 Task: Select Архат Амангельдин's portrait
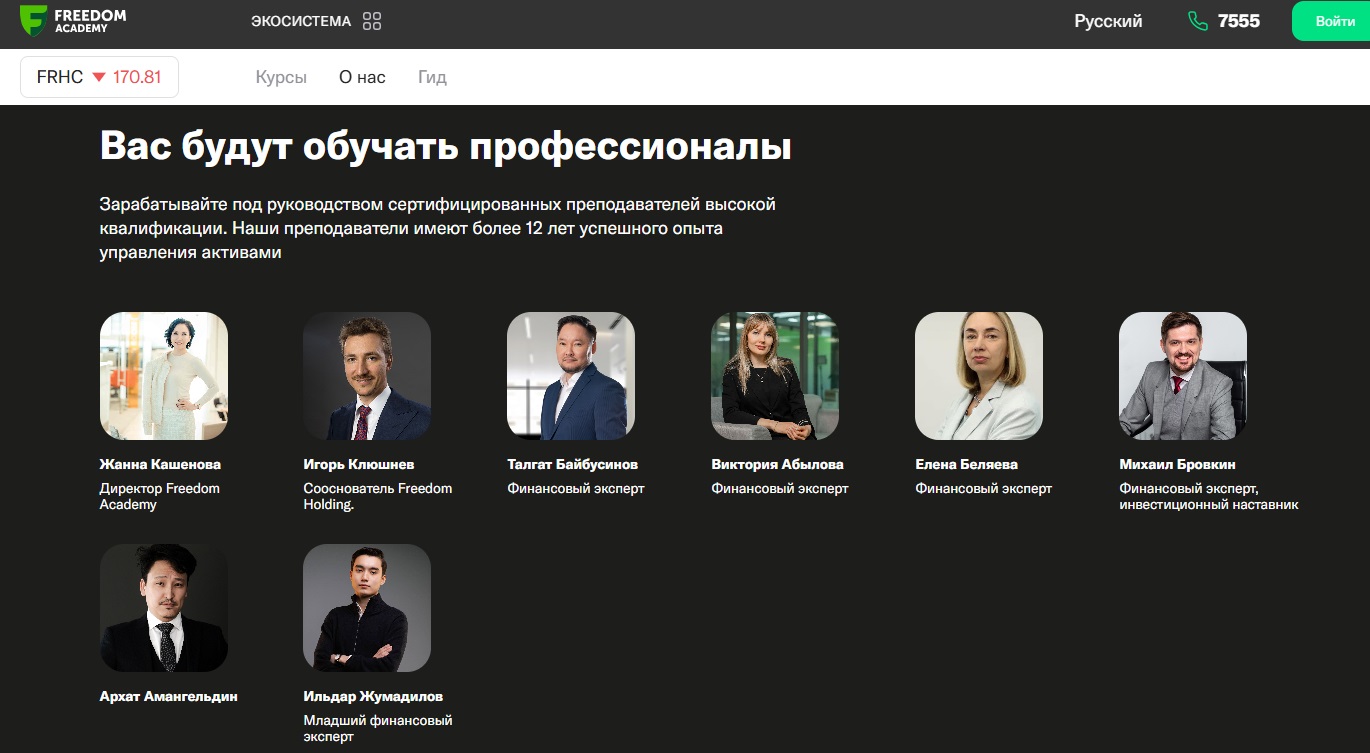pyautogui.click(x=163, y=608)
